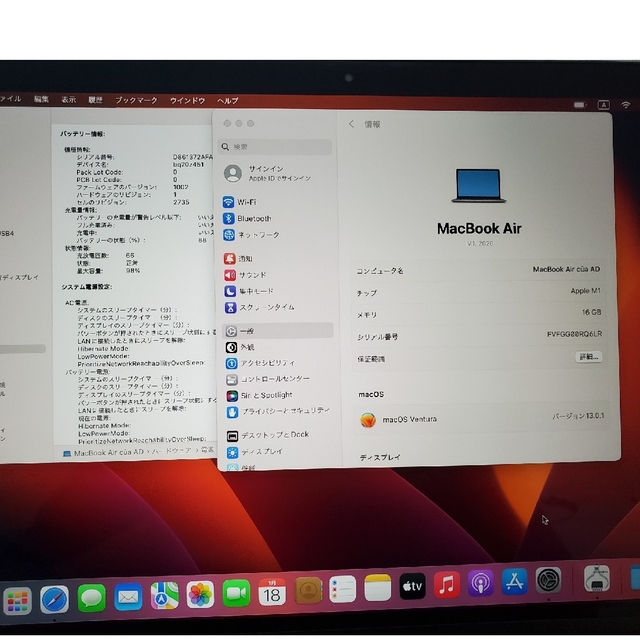Open the ウインドウ (Window) menu

[x=187, y=101]
